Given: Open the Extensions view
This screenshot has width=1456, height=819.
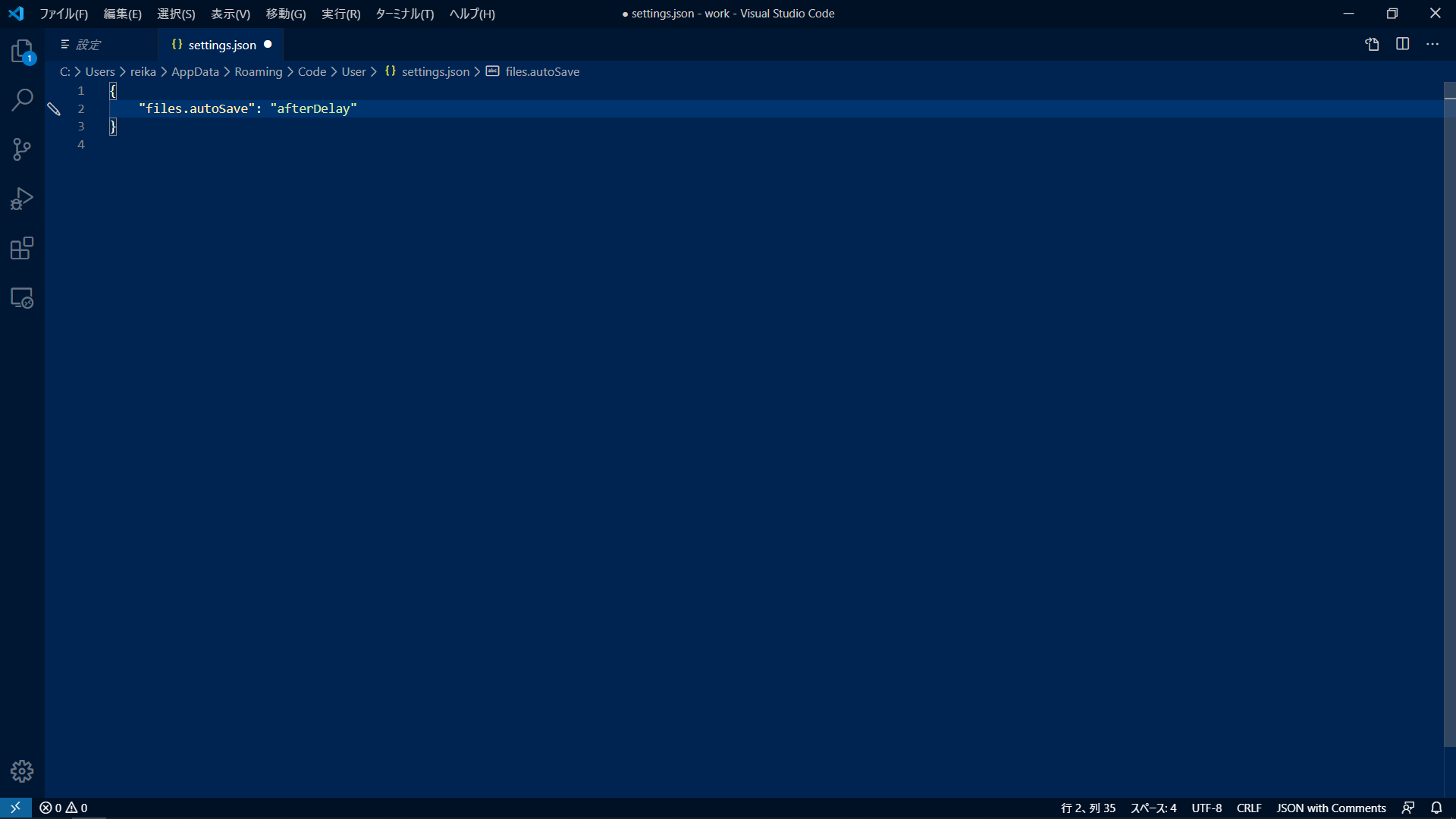Looking at the screenshot, I should tap(22, 248).
